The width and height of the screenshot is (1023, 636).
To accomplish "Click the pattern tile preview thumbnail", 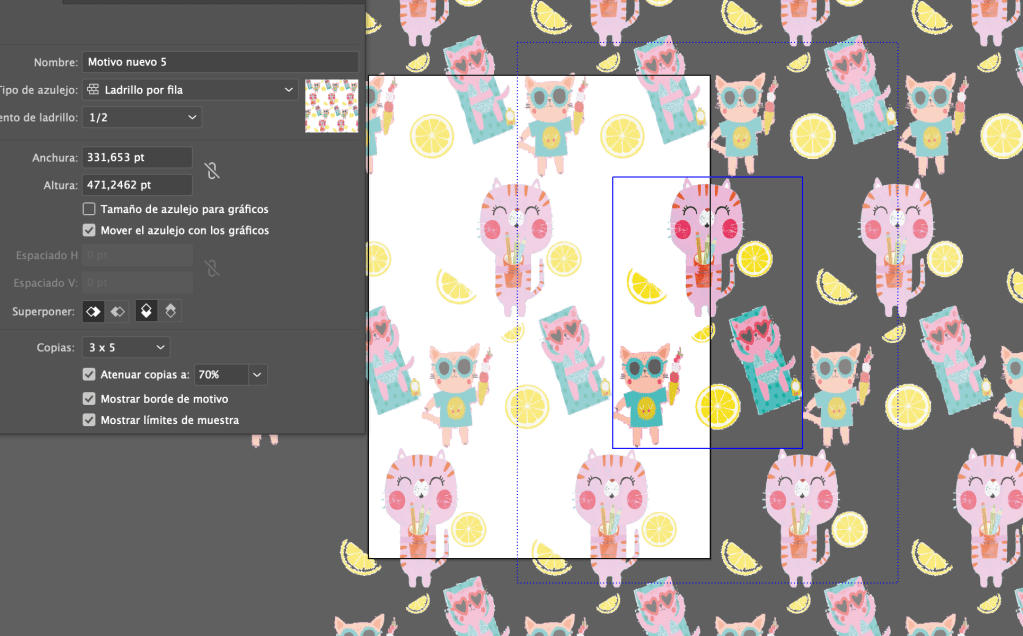I will pyautogui.click(x=331, y=105).
